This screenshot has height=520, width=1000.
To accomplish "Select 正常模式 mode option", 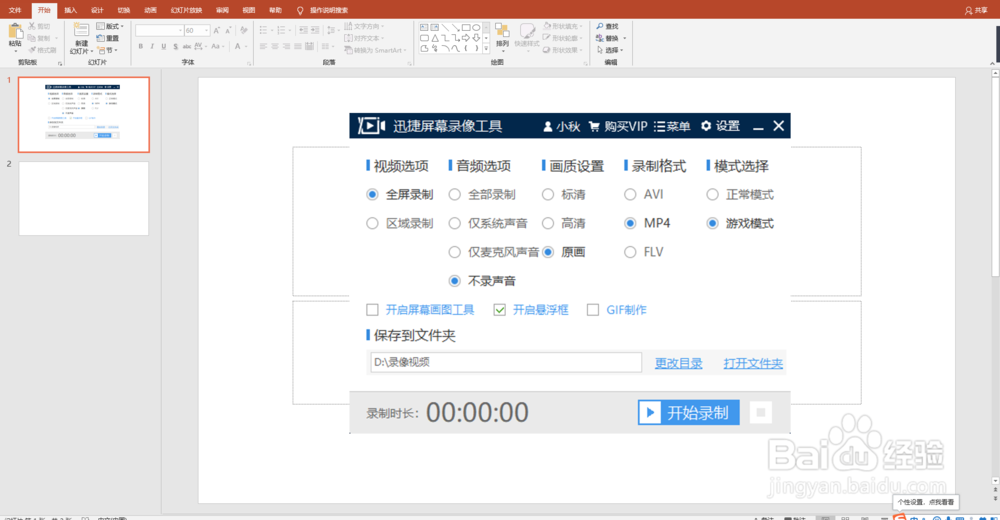I will click(712, 195).
